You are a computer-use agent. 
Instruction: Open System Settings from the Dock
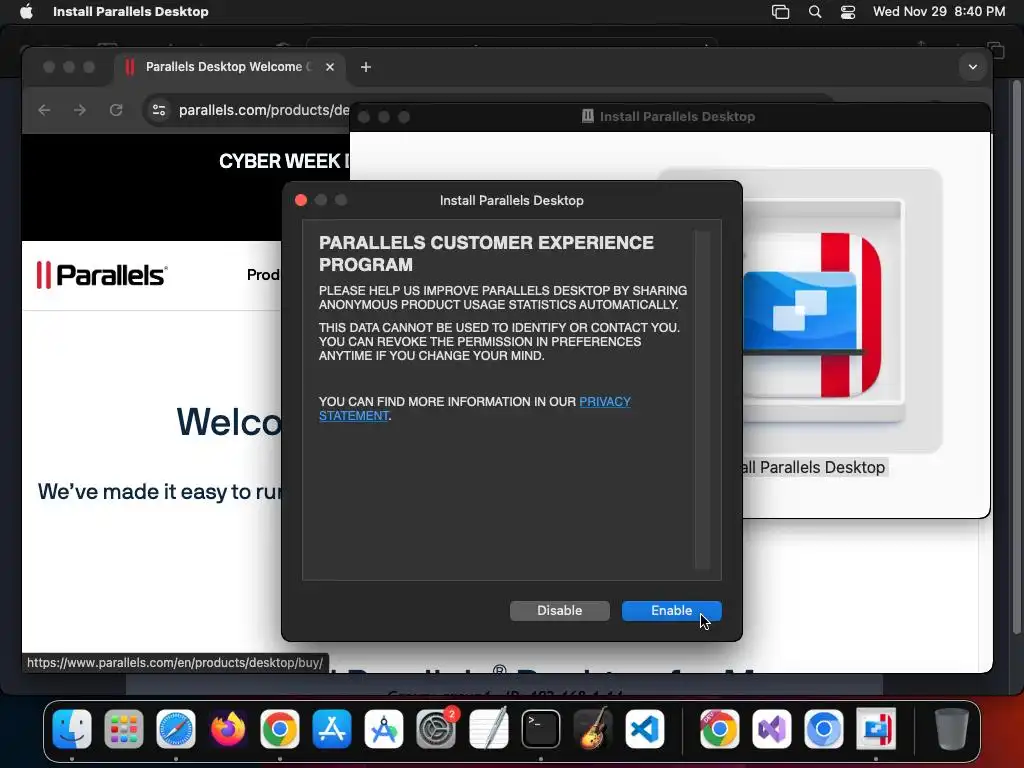[x=436, y=729]
